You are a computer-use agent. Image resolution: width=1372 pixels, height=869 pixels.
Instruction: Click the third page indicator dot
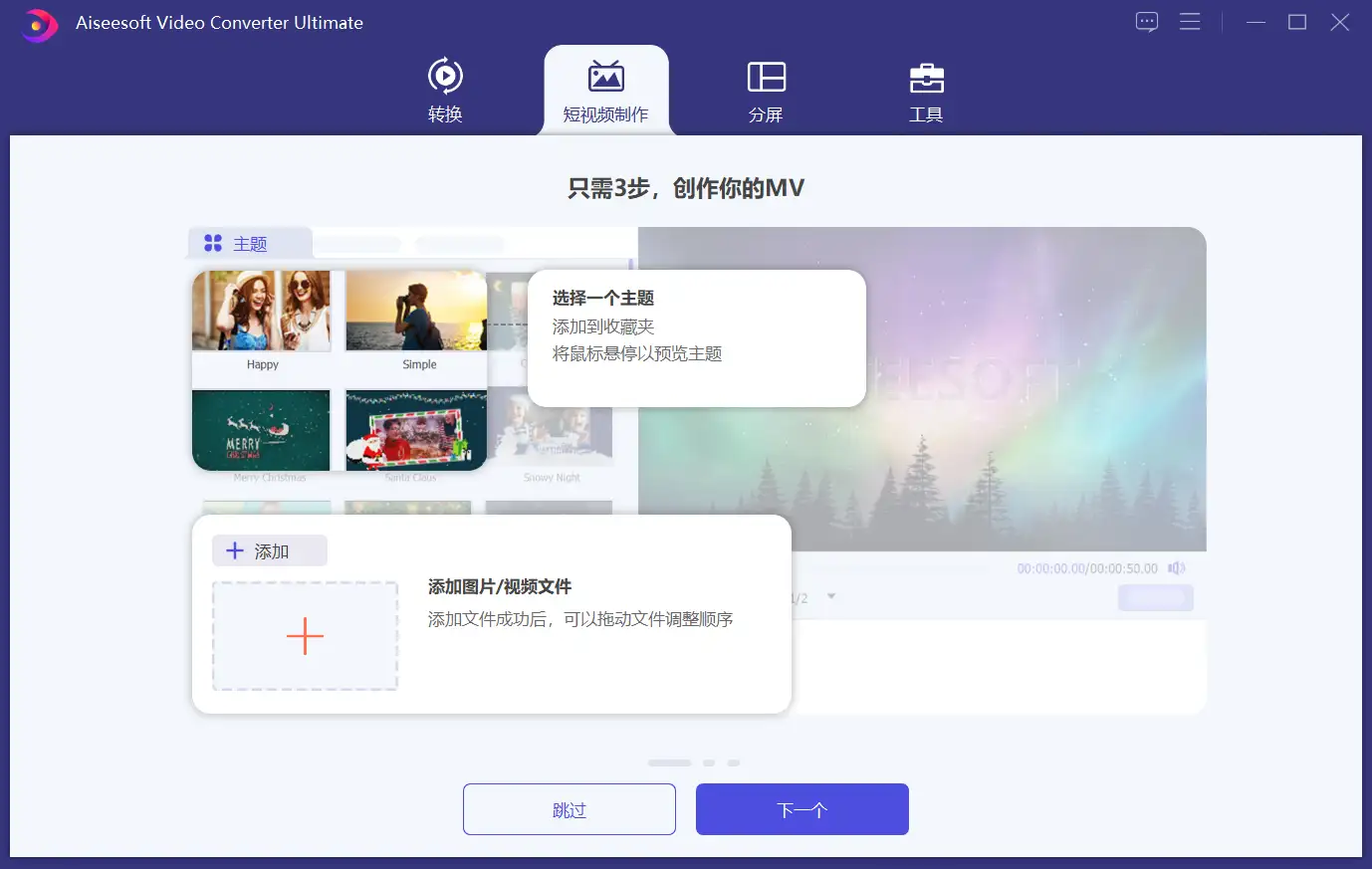click(734, 762)
